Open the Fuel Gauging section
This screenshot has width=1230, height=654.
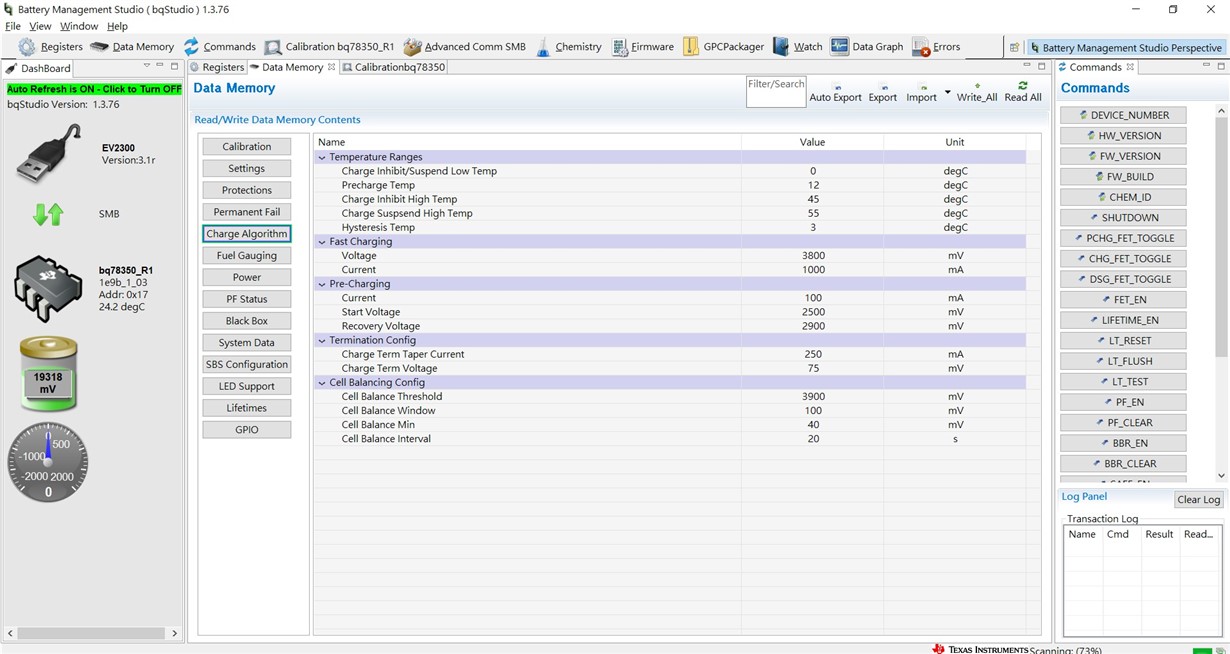point(246,256)
